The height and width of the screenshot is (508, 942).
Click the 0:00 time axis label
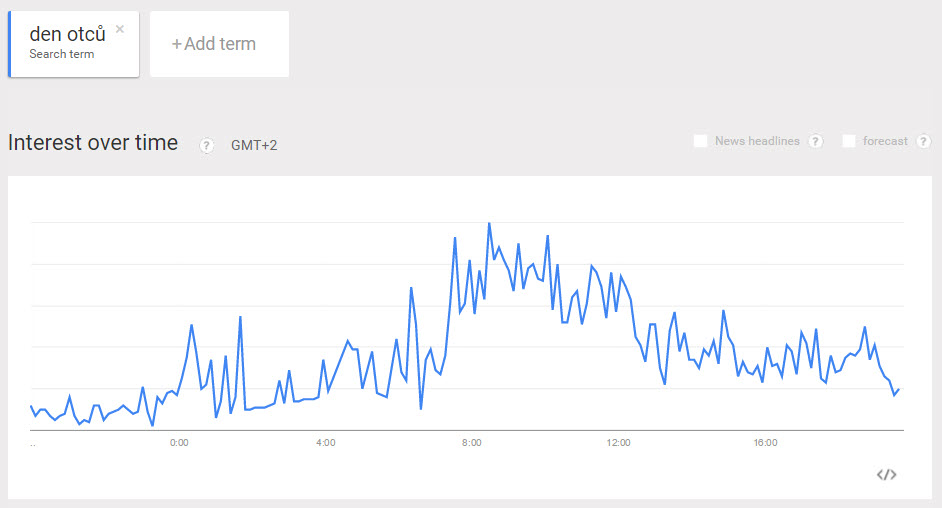point(179,443)
